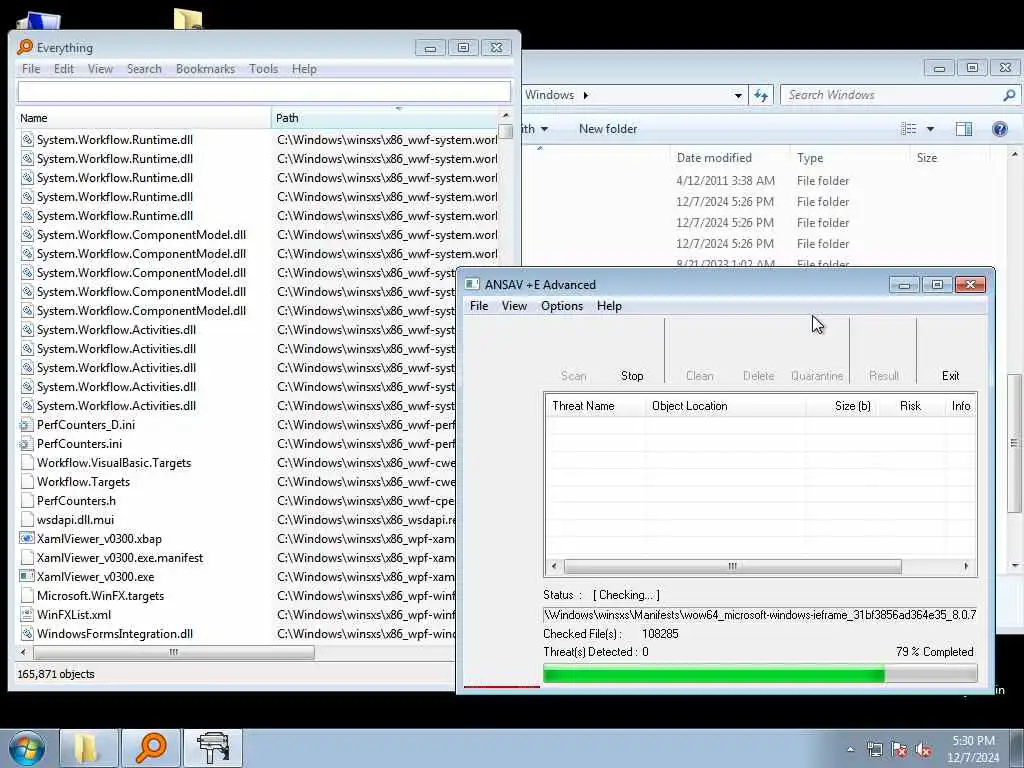
Task: Click the Size (b) column header
Action: pos(843,406)
